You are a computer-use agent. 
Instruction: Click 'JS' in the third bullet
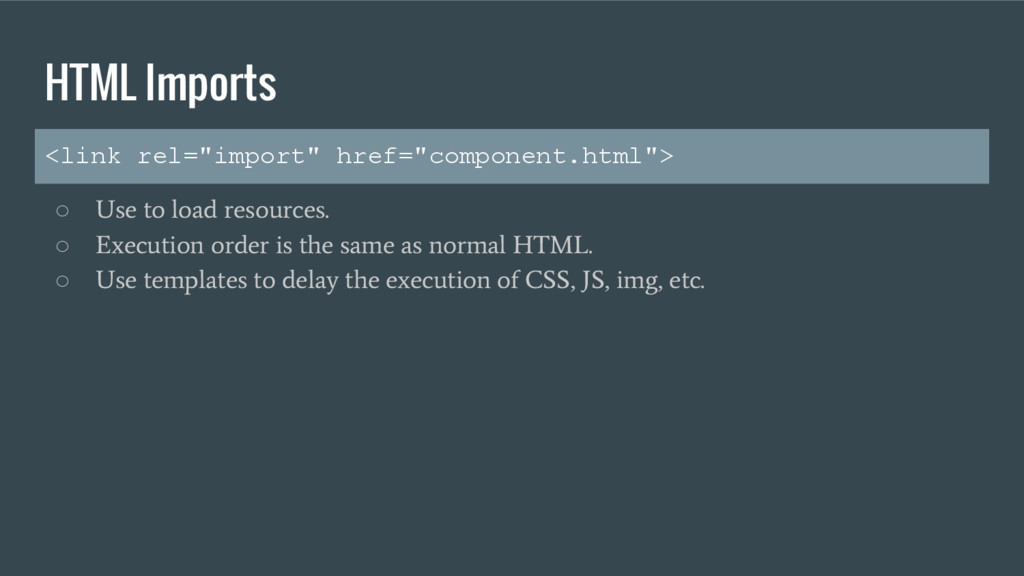(593, 280)
